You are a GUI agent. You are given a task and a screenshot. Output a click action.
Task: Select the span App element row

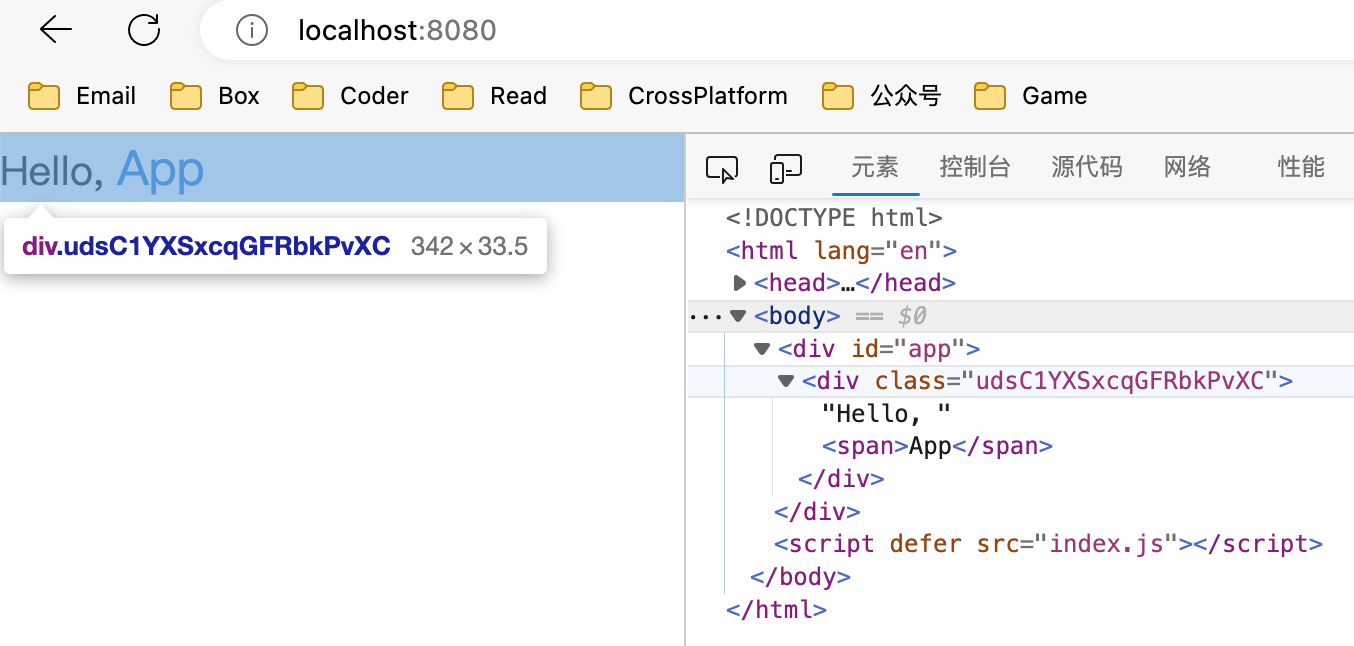(x=938, y=446)
